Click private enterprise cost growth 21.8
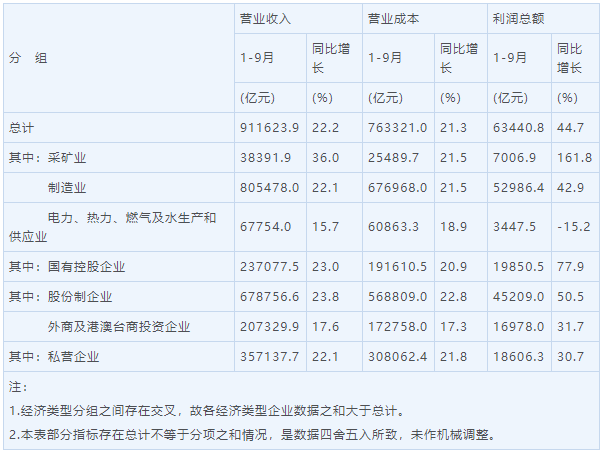602x453 pixels. [x=453, y=356]
